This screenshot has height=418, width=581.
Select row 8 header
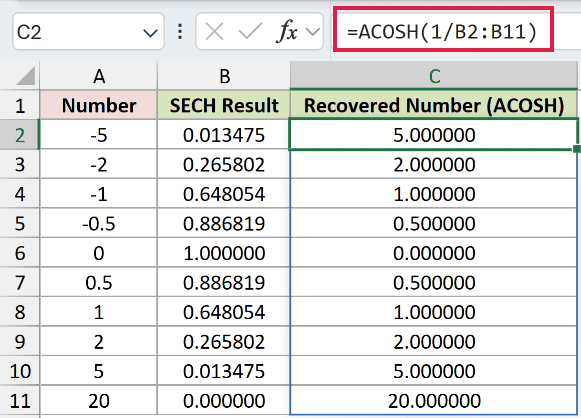click(x=20, y=312)
